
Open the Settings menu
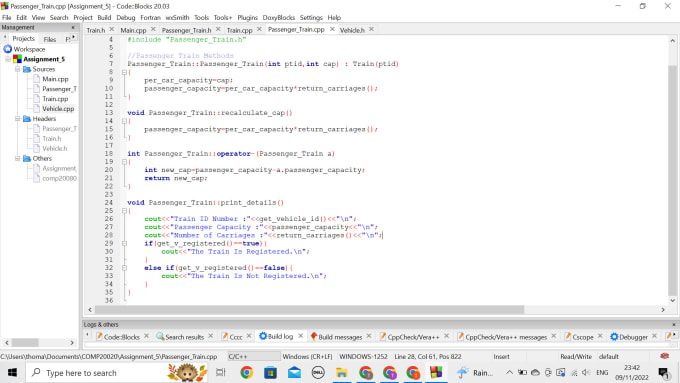coord(311,17)
